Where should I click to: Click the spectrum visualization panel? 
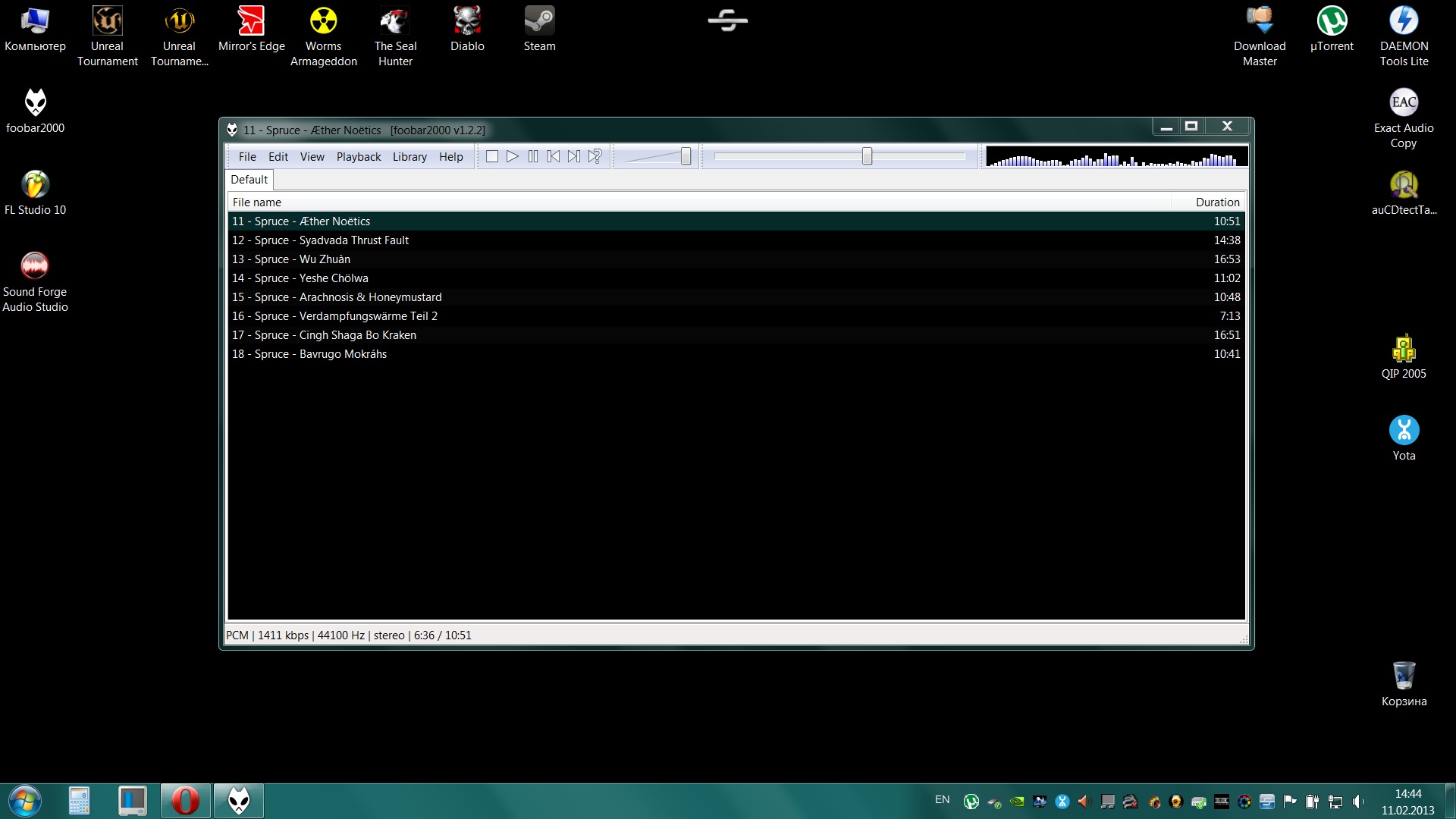click(1116, 156)
